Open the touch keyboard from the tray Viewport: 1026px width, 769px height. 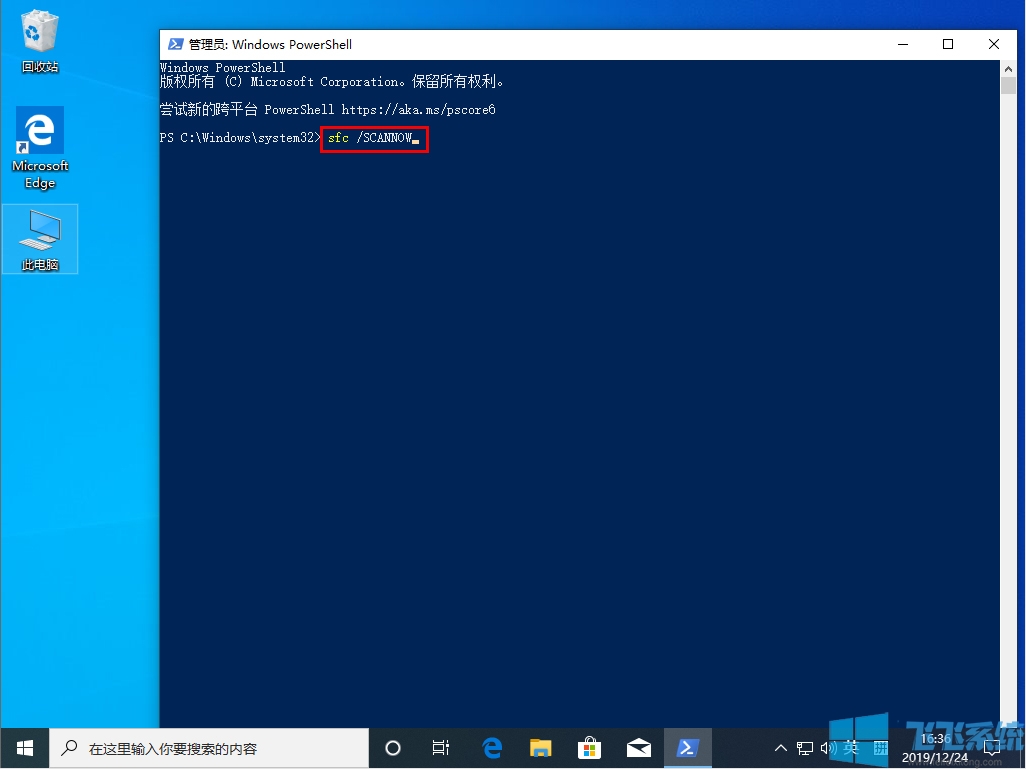[879, 748]
